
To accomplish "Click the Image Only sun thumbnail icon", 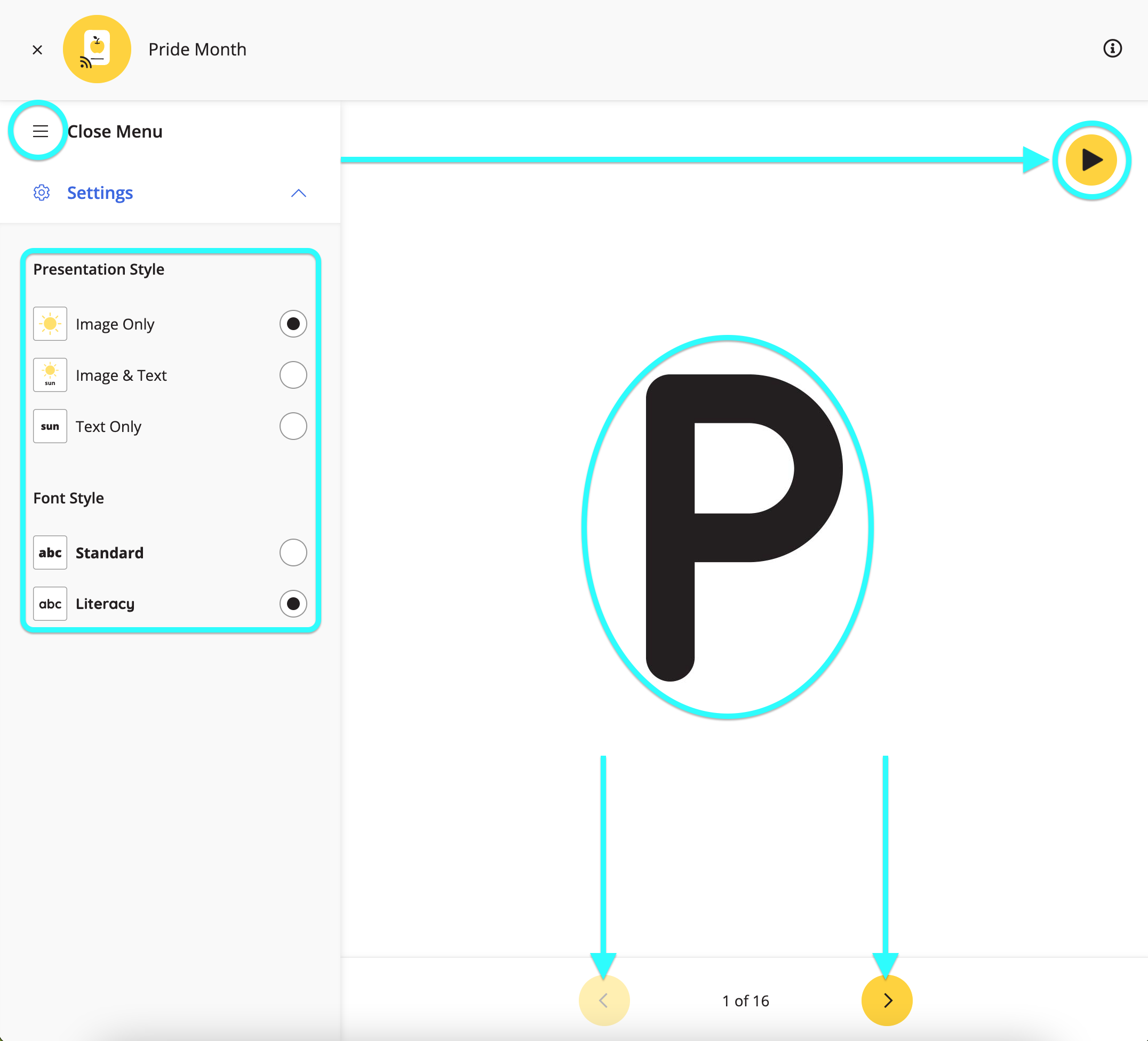I will (x=50, y=324).
